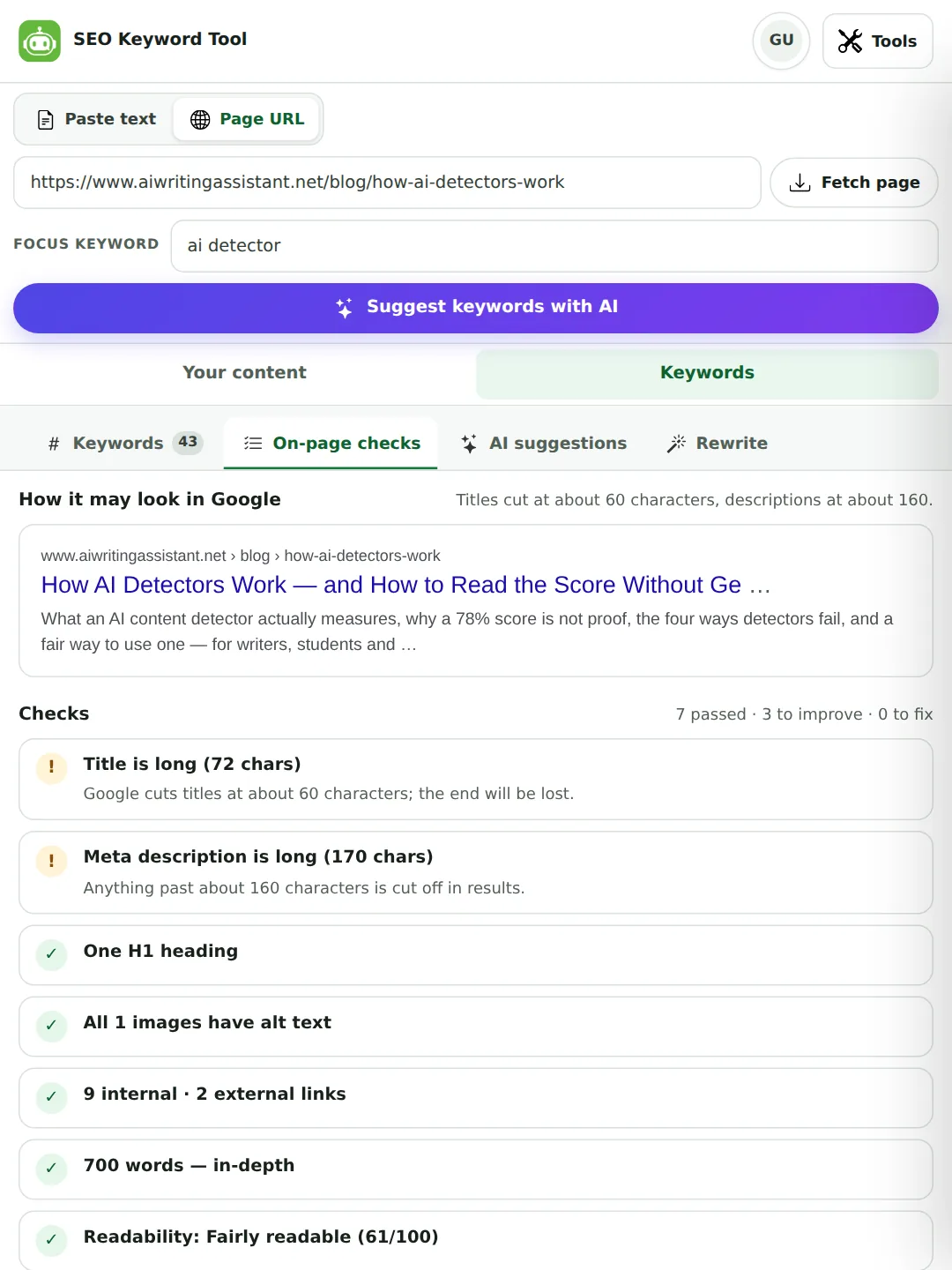Click the 'SEO Keyword Tool' title
The image size is (952, 1270).
coord(160,40)
